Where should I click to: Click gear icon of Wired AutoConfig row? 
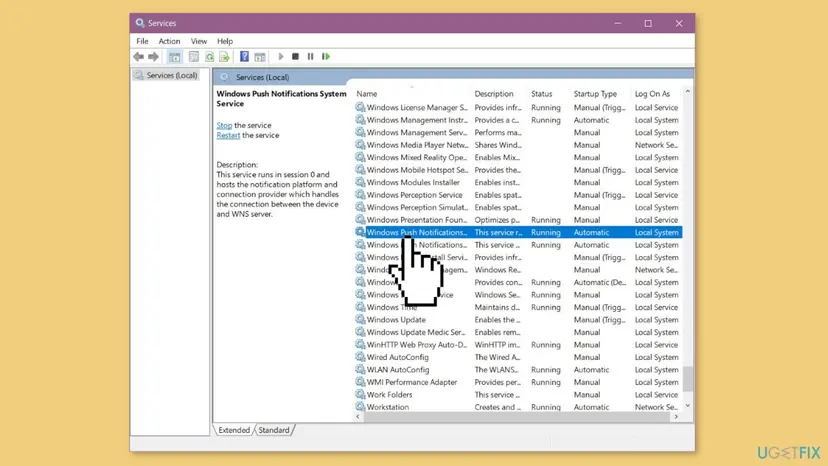[x=360, y=357]
